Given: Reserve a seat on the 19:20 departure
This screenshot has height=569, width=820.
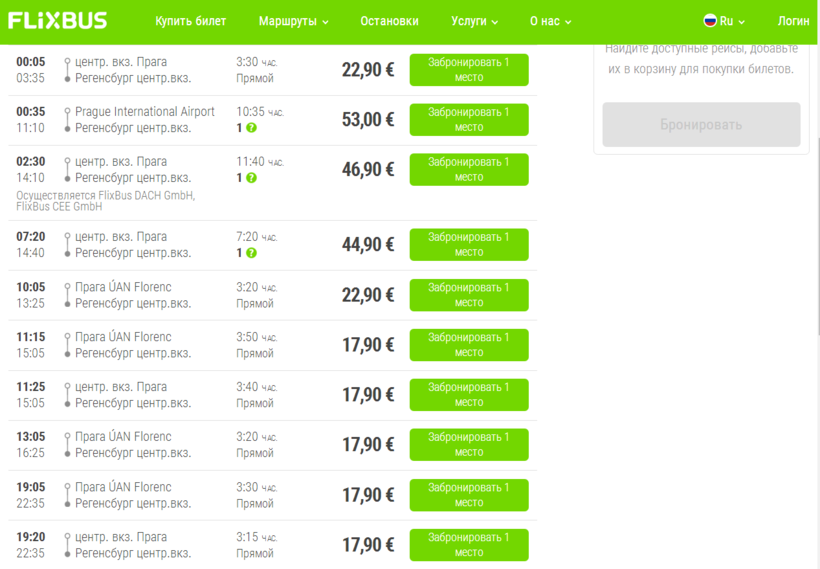Looking at the screenshot, I should (468, 545).
